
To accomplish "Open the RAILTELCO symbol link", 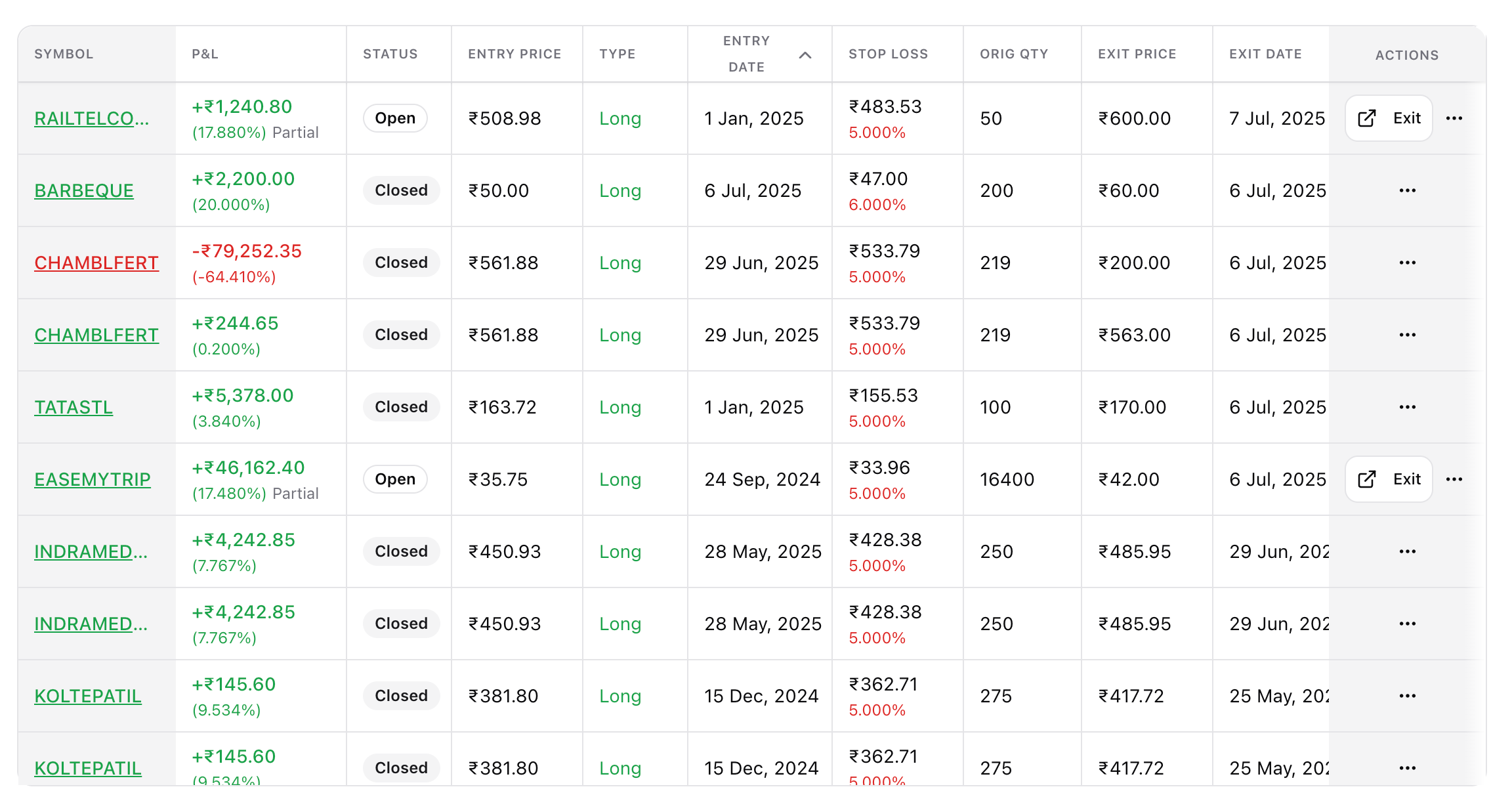I will tap(92, 119).
